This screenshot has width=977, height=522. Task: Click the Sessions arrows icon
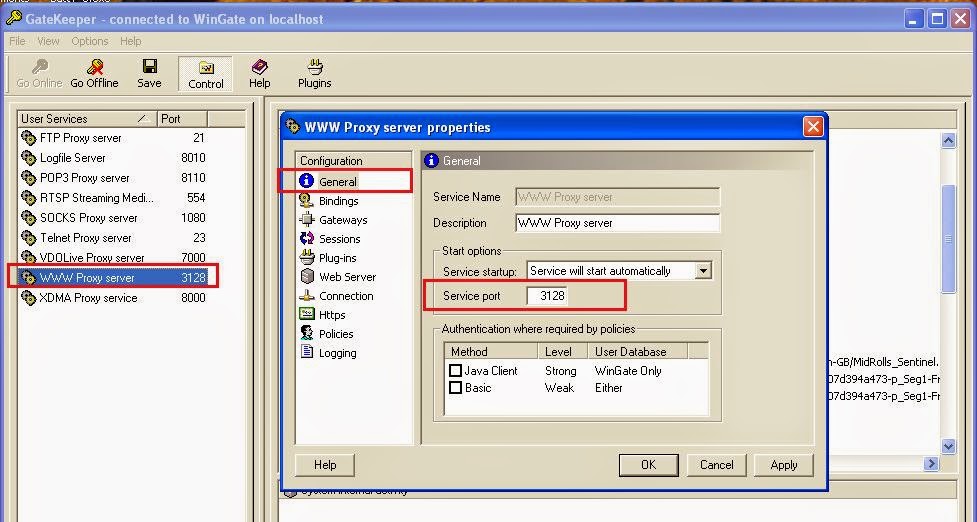306,238
